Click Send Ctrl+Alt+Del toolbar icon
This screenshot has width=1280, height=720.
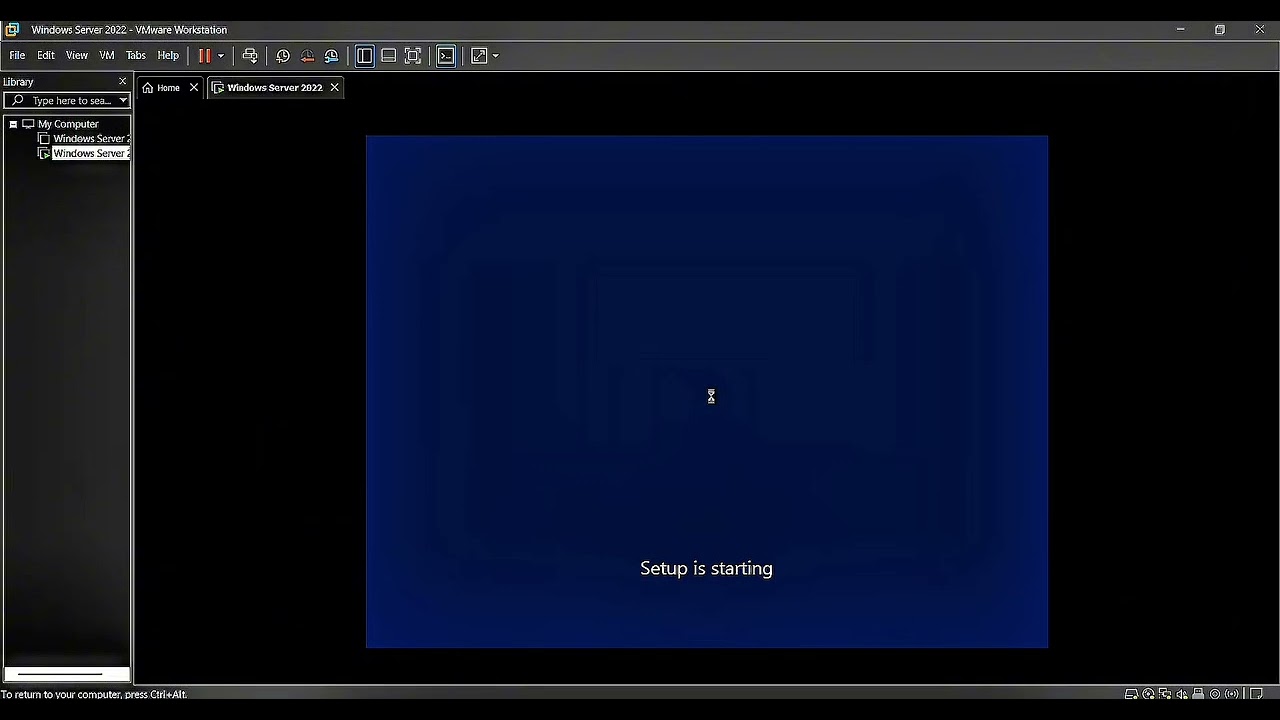[x=250, y=56]
